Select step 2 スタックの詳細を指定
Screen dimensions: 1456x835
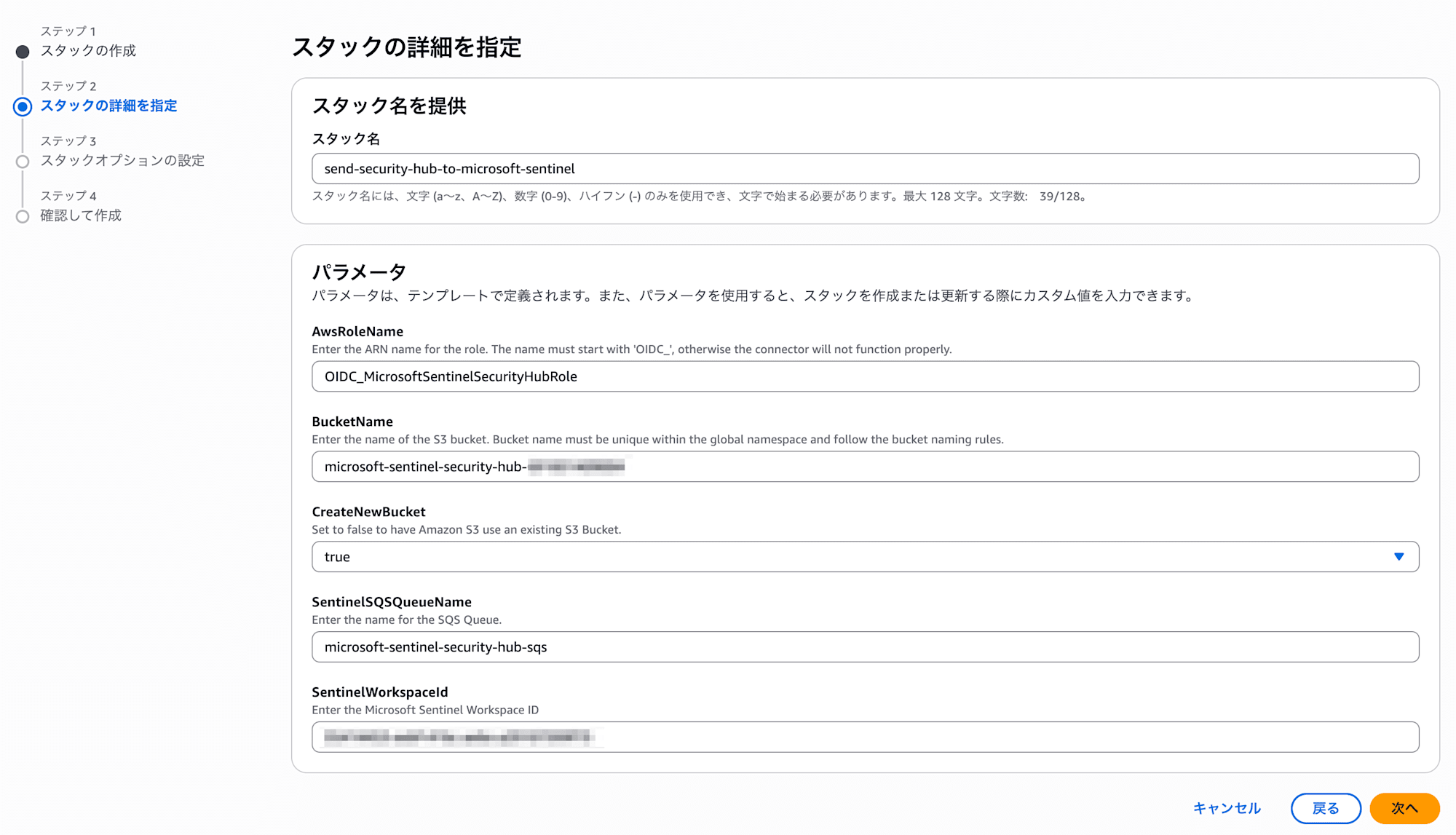coord(108,106)
